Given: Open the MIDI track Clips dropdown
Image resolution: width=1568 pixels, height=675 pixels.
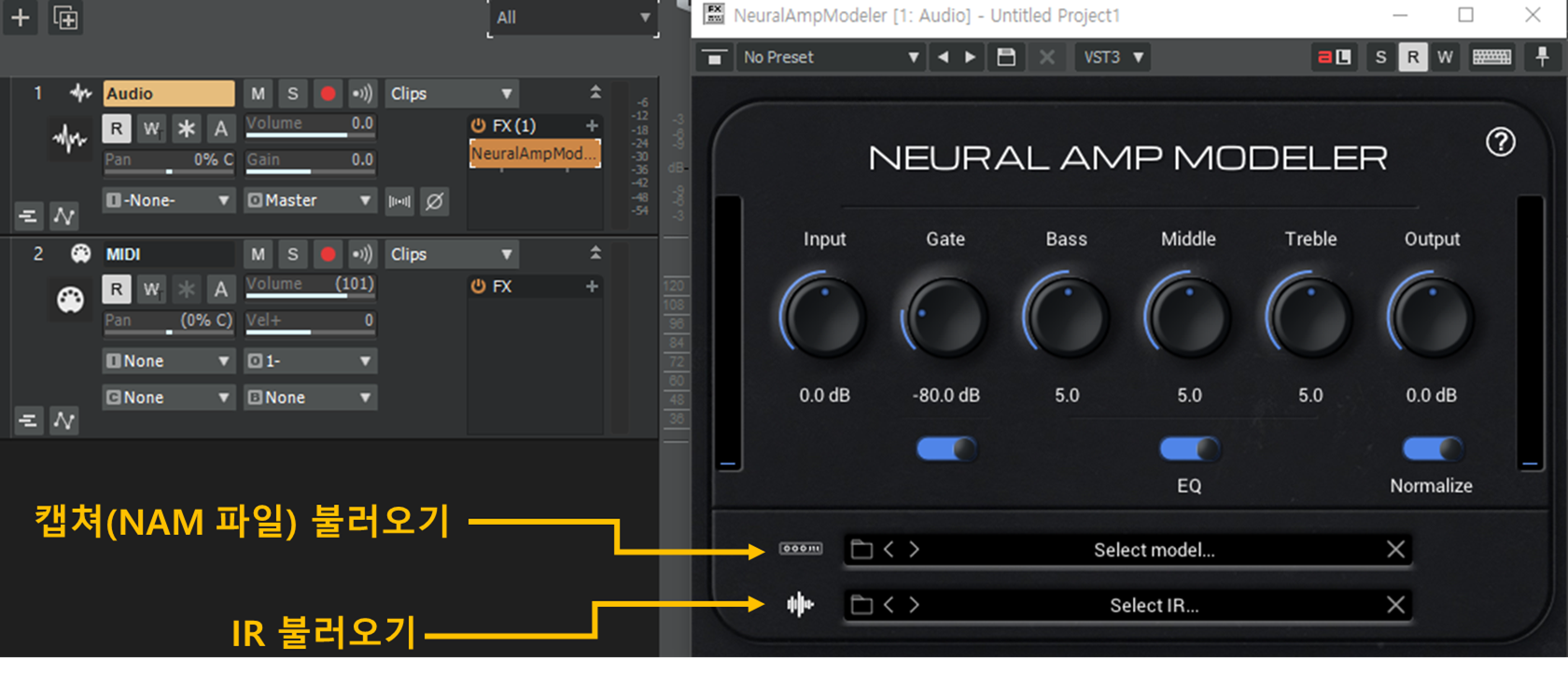Looking at the screenshot, I should tap(452, 254).
